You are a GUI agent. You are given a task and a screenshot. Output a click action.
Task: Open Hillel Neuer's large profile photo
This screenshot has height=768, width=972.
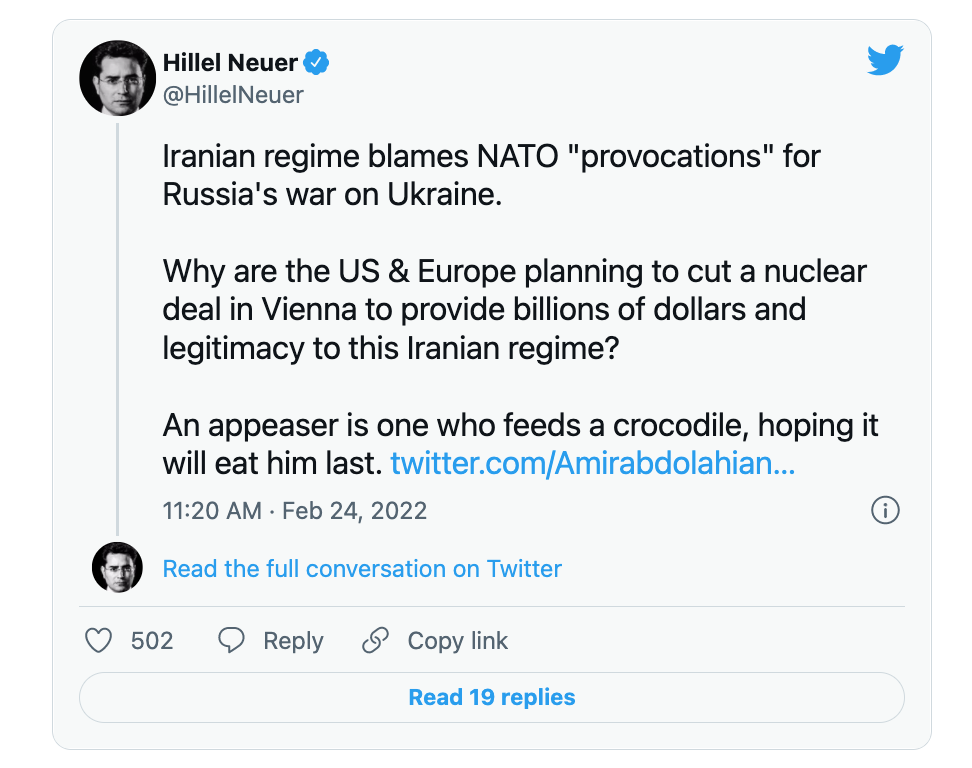pyautogui.click(x=117, y=78)
